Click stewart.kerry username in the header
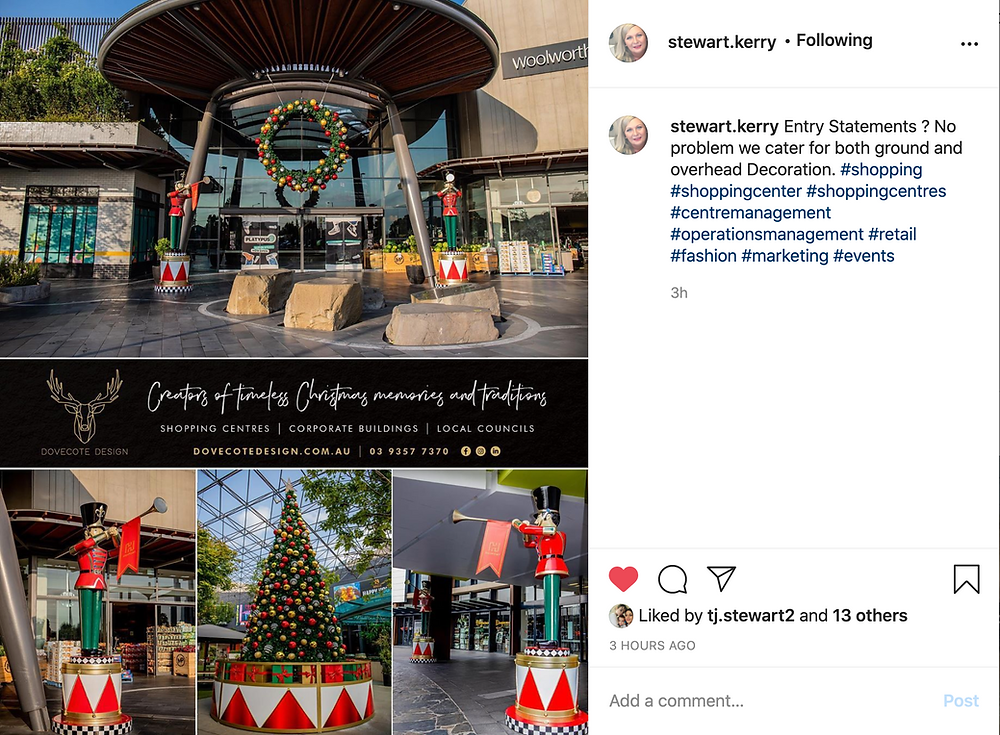 [721, 42]
